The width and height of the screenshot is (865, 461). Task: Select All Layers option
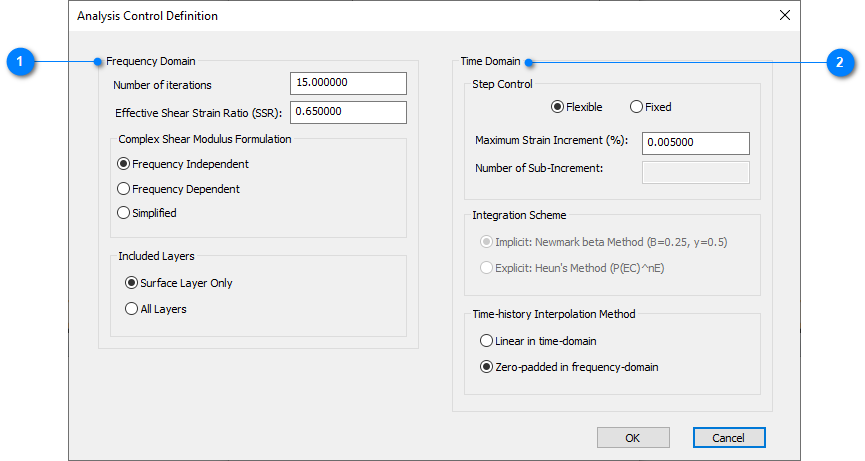click(156, 309)
